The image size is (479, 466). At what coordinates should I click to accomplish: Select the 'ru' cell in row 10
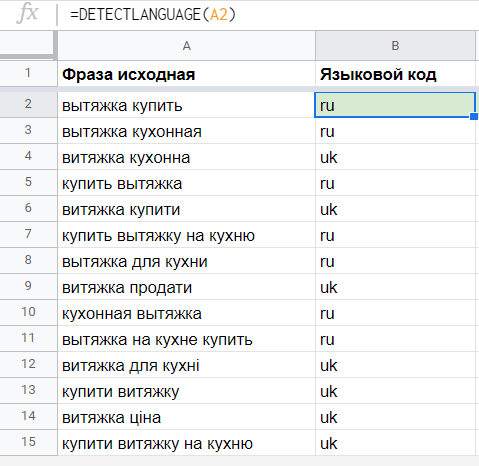(395, 313)
